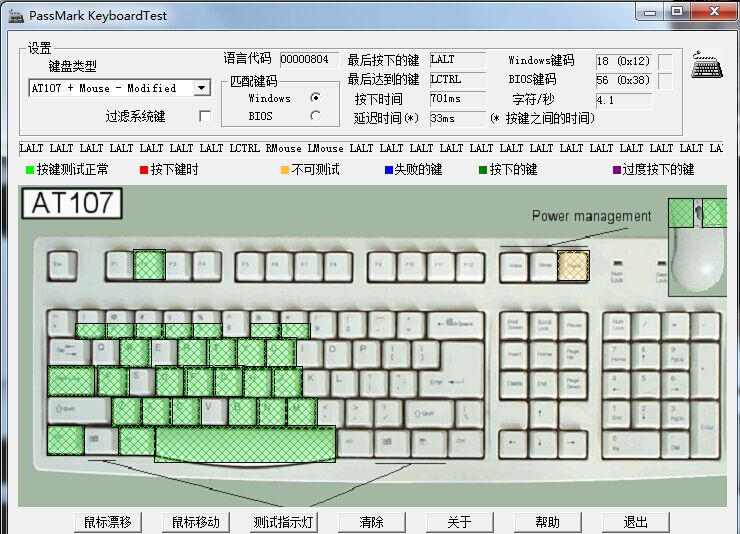Click the K key on the keyboard image
Screen dimensions: 740x534
tap(316, 382)
